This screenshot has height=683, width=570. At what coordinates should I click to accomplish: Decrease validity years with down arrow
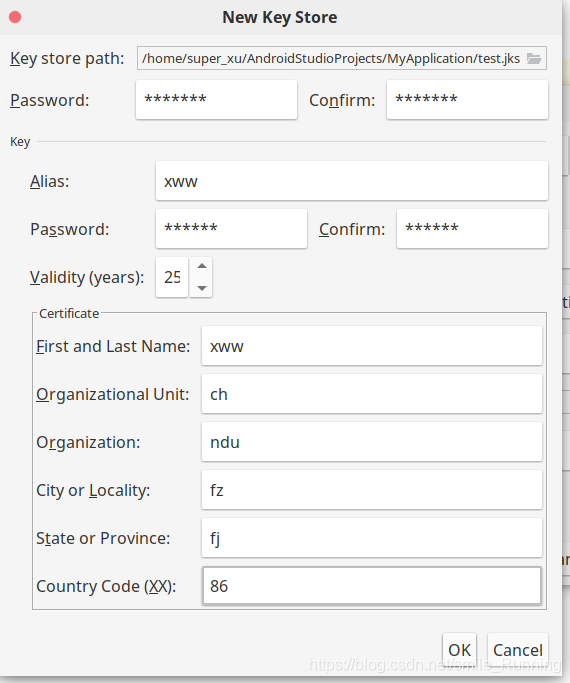202,288
